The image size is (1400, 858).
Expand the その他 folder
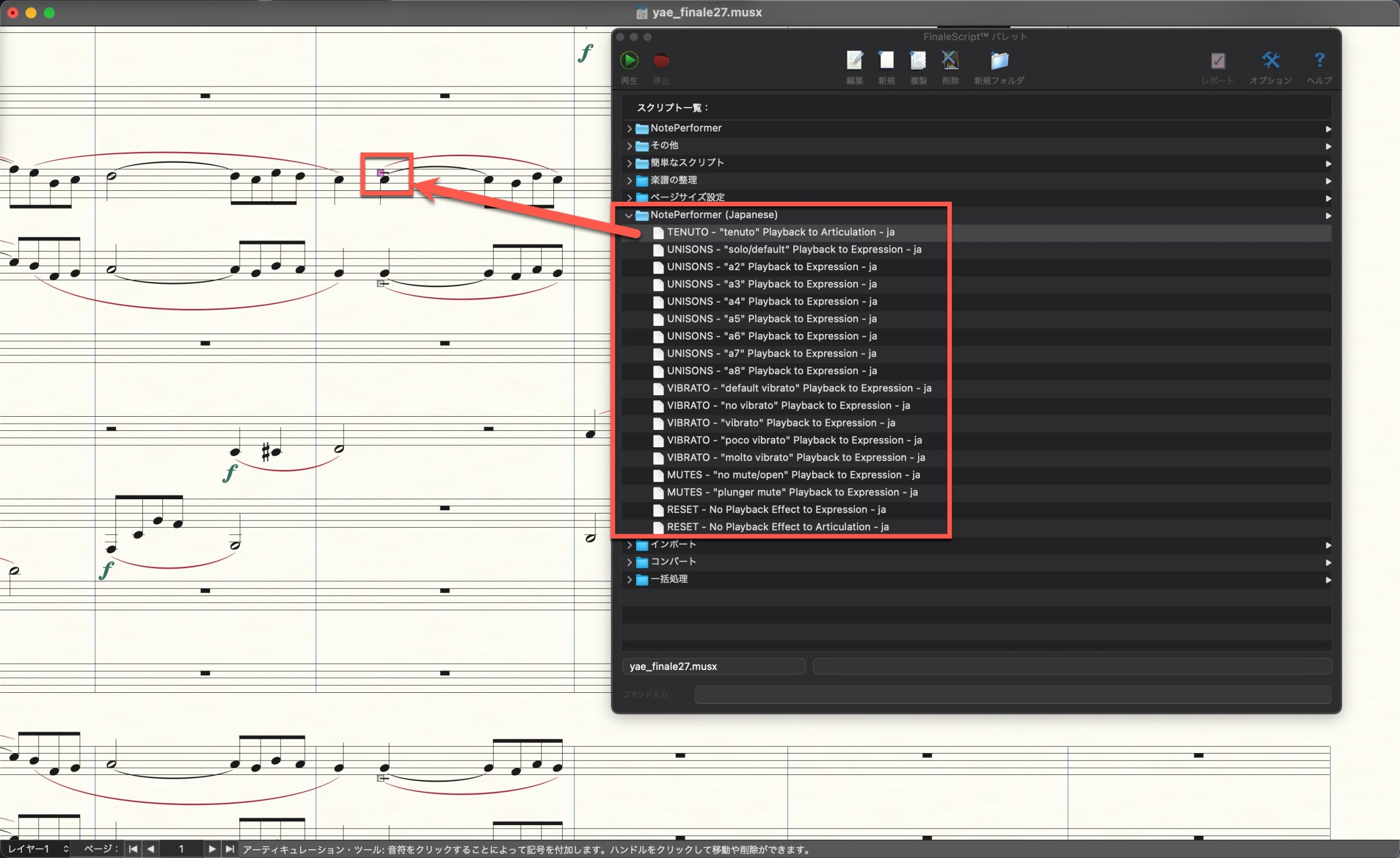pyautogui.click(x=629, y=145)
